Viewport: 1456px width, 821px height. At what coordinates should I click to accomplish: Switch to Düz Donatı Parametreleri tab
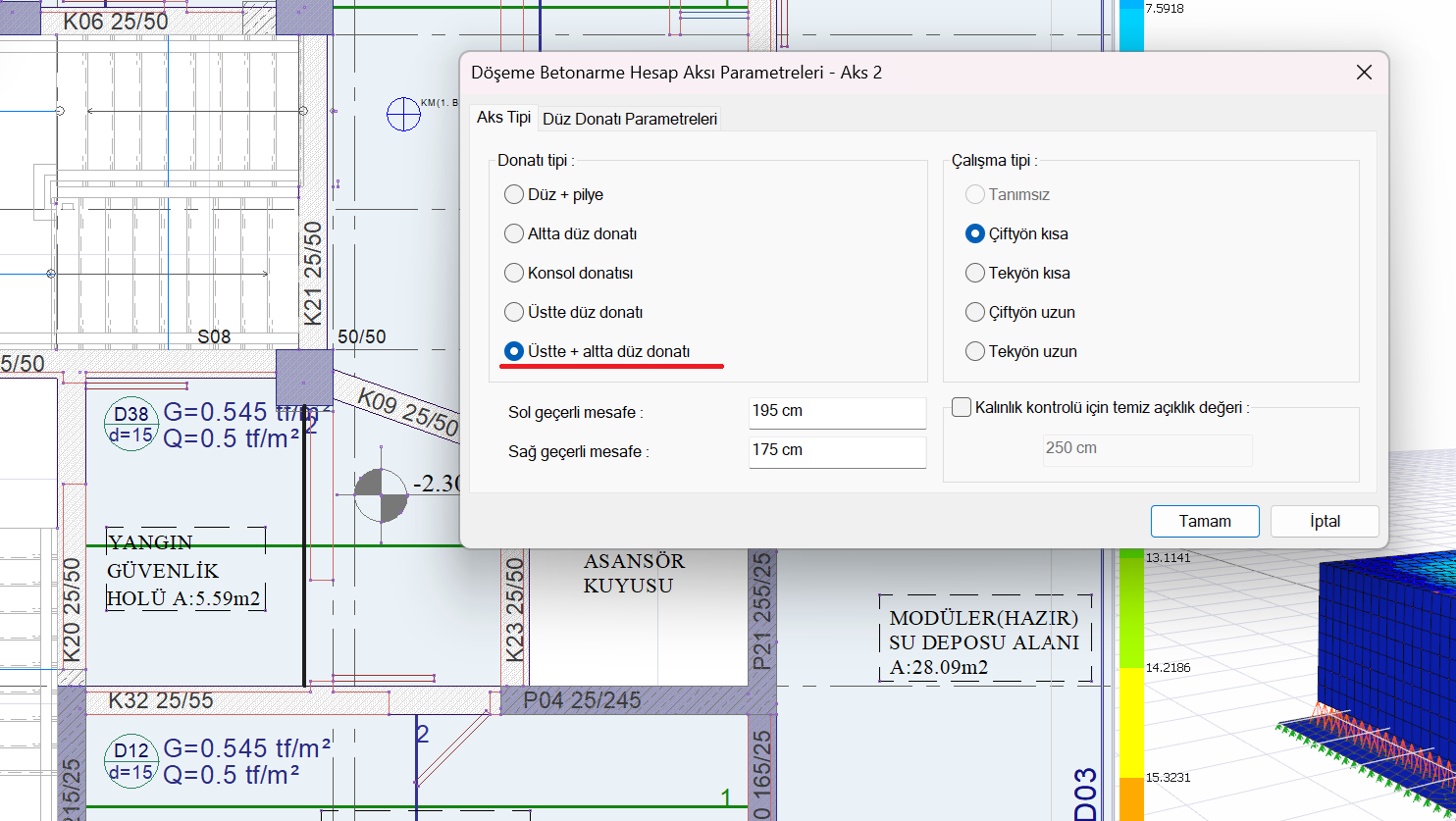(630, 119)
